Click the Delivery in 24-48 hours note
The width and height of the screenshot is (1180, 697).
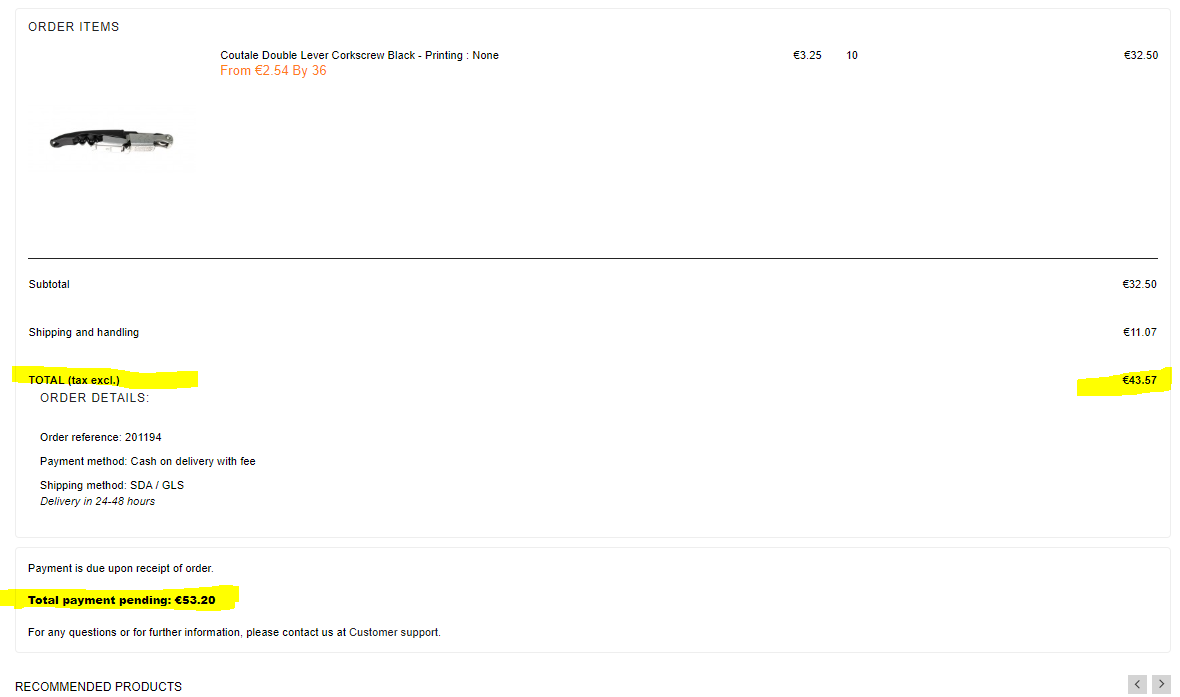coord(97,501)
